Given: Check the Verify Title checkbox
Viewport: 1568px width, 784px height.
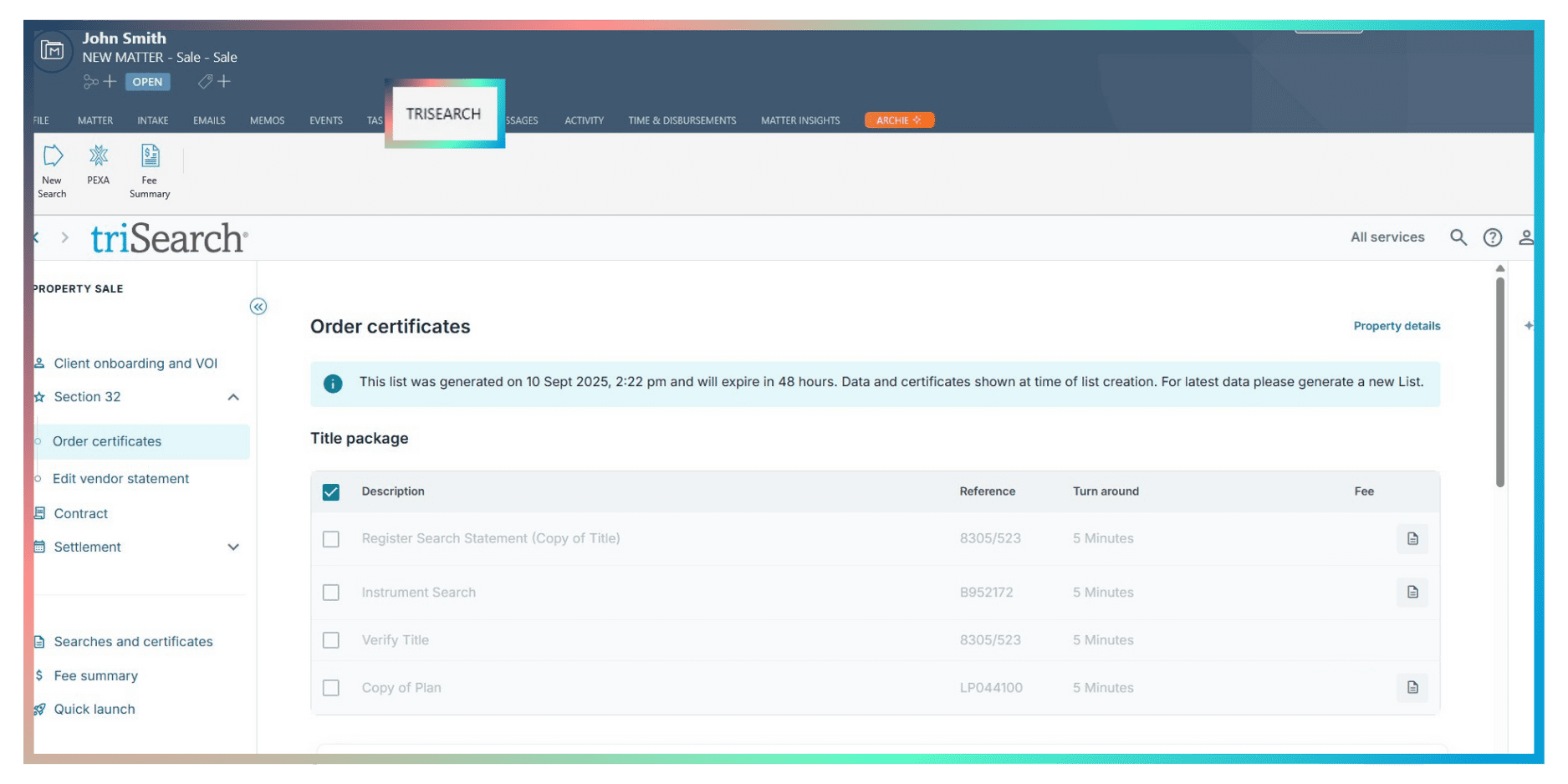Looking at the screenshot, I should tap(331, 640).
